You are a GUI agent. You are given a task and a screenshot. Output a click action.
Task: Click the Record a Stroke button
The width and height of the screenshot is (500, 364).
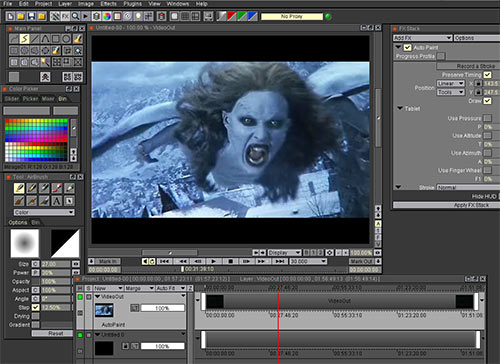click(468, 66)
